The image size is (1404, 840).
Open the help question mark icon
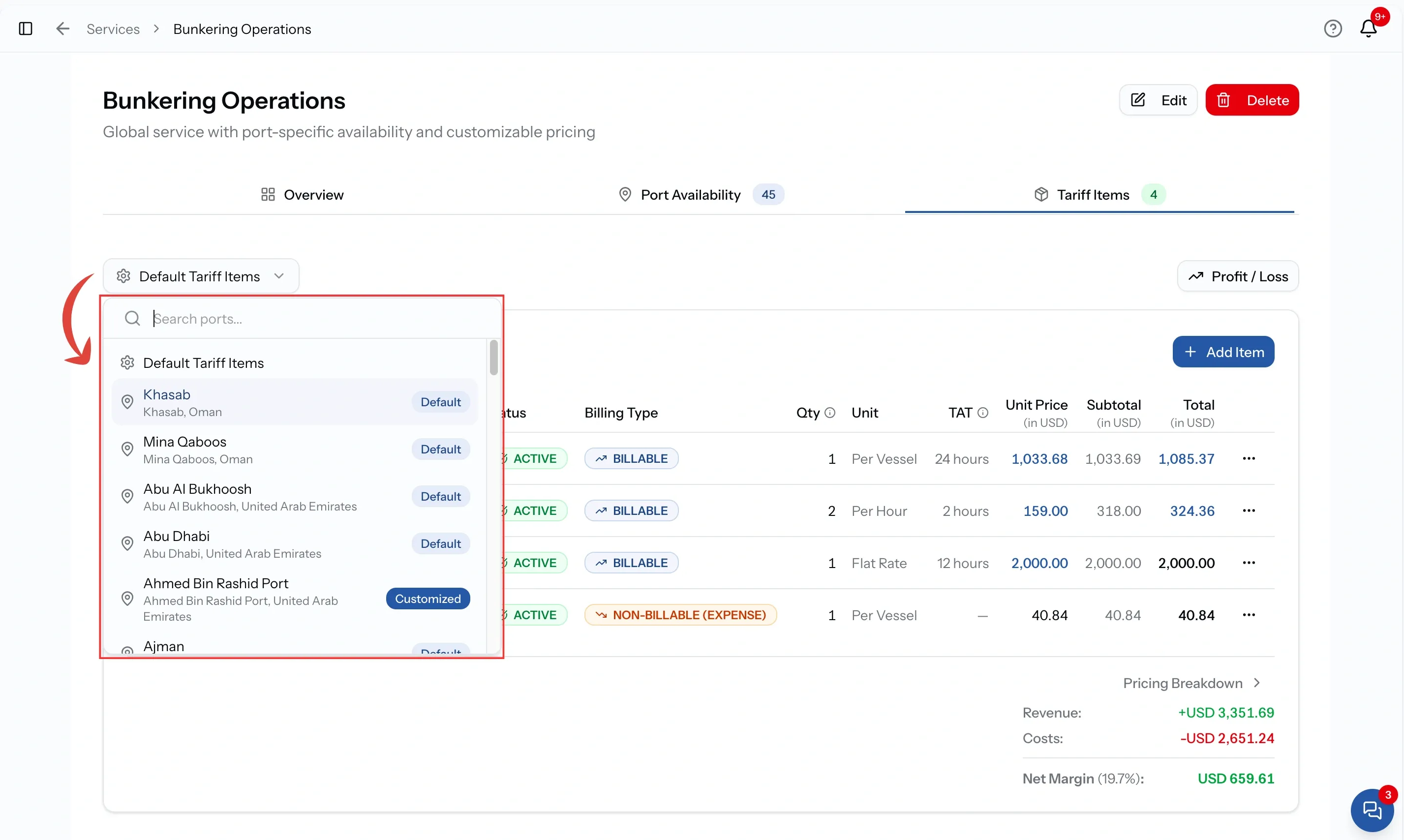pos(1333,29)
